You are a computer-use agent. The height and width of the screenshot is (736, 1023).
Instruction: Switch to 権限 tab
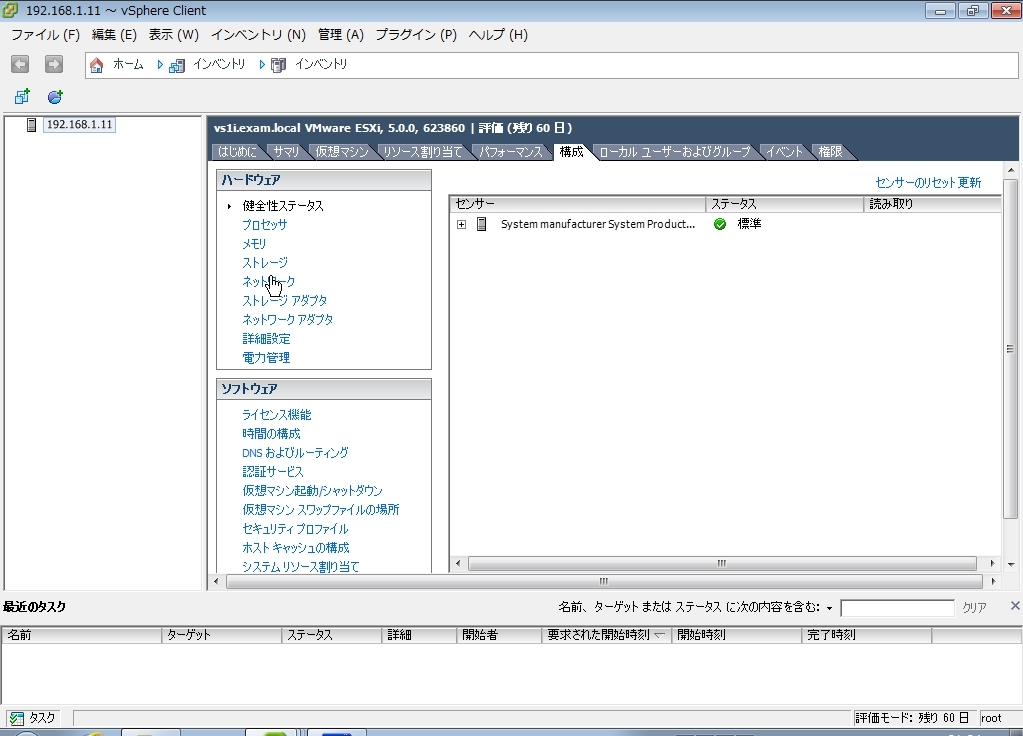[831, 151]
